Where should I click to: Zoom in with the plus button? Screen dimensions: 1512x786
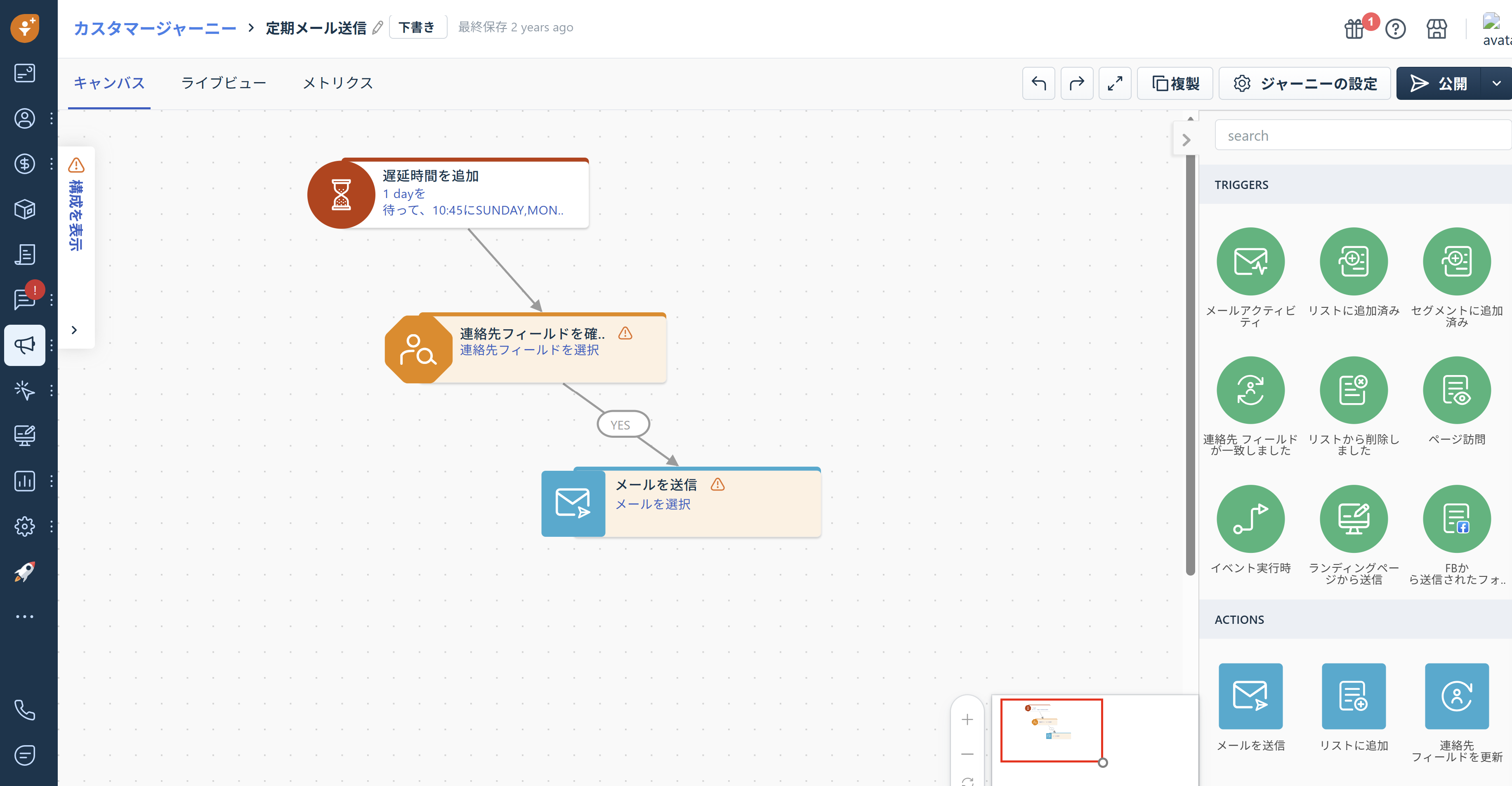967,719
